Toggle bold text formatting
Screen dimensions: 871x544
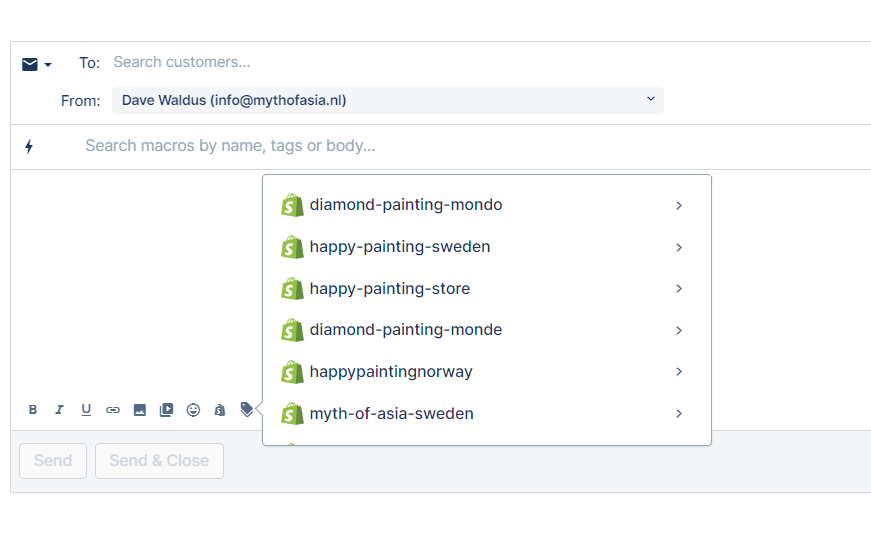[33, 410]
